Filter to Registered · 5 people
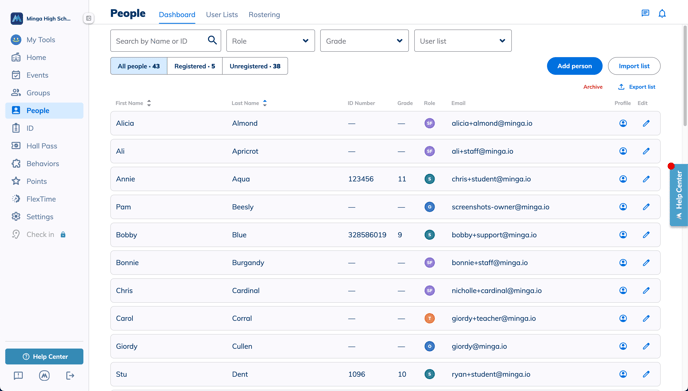688x391 pixels. [195, 66]
